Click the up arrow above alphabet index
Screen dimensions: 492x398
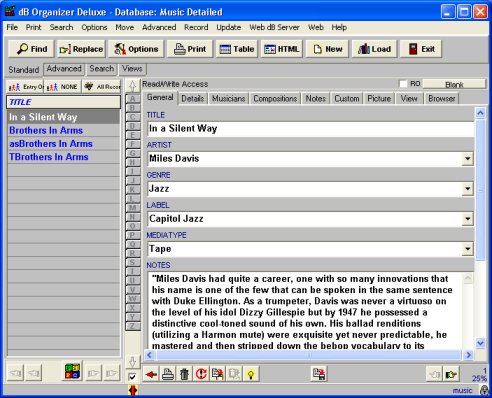[132, 86]
